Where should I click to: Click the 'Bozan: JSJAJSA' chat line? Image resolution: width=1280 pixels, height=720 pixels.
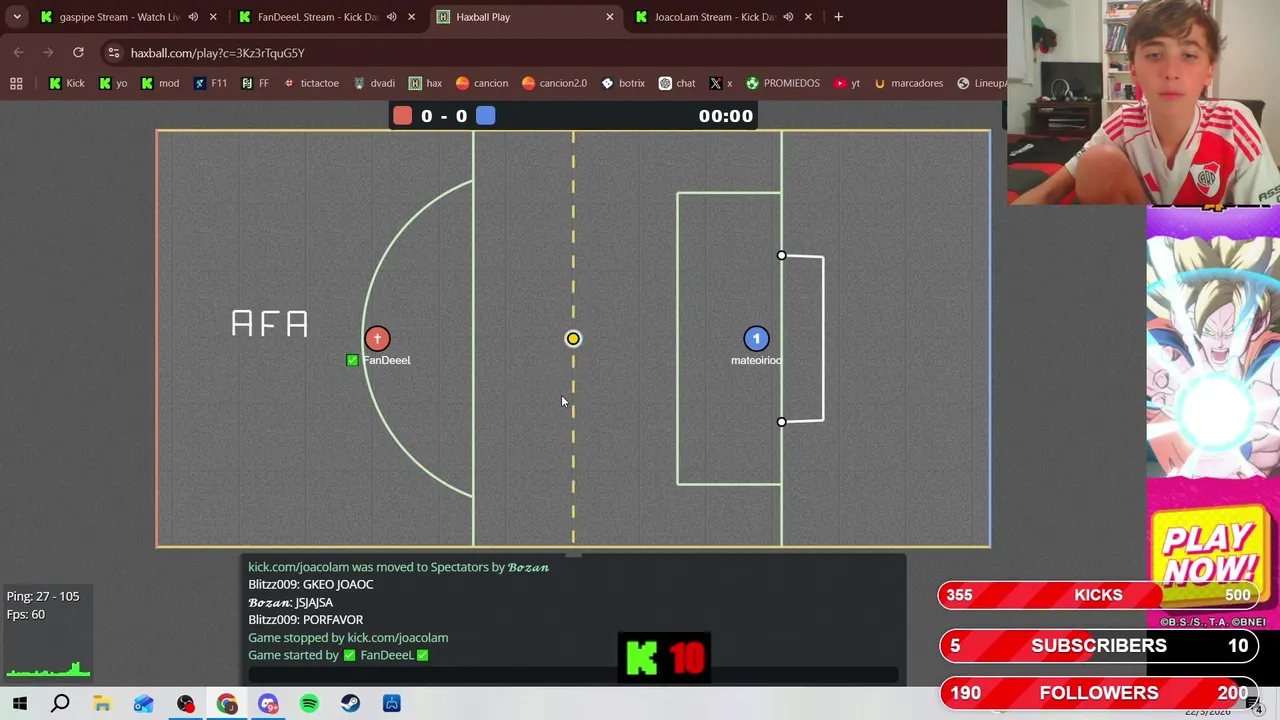[x=291, y=602]
